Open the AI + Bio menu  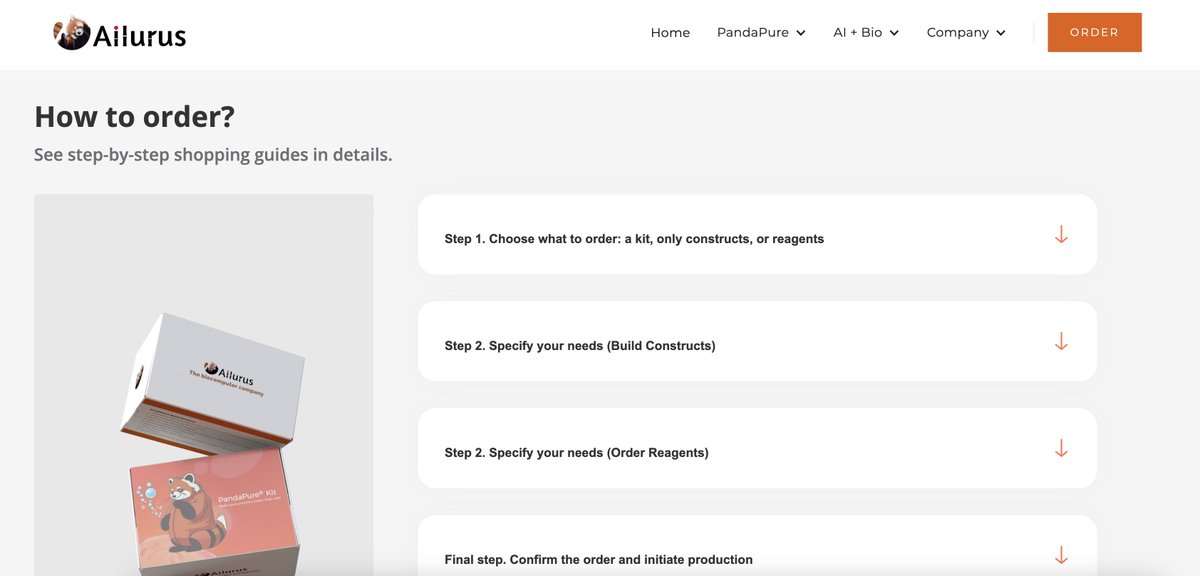865,32
